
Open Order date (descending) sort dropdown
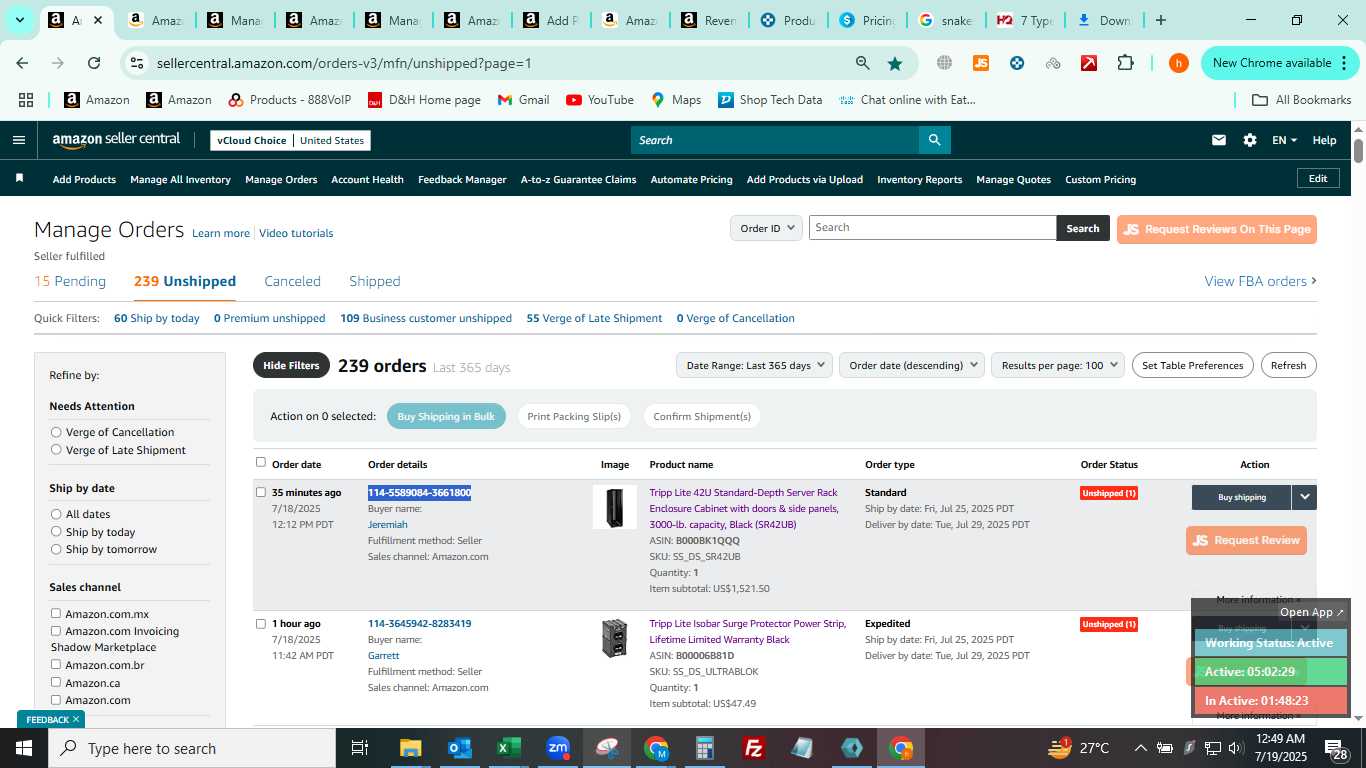click(912, 365)
